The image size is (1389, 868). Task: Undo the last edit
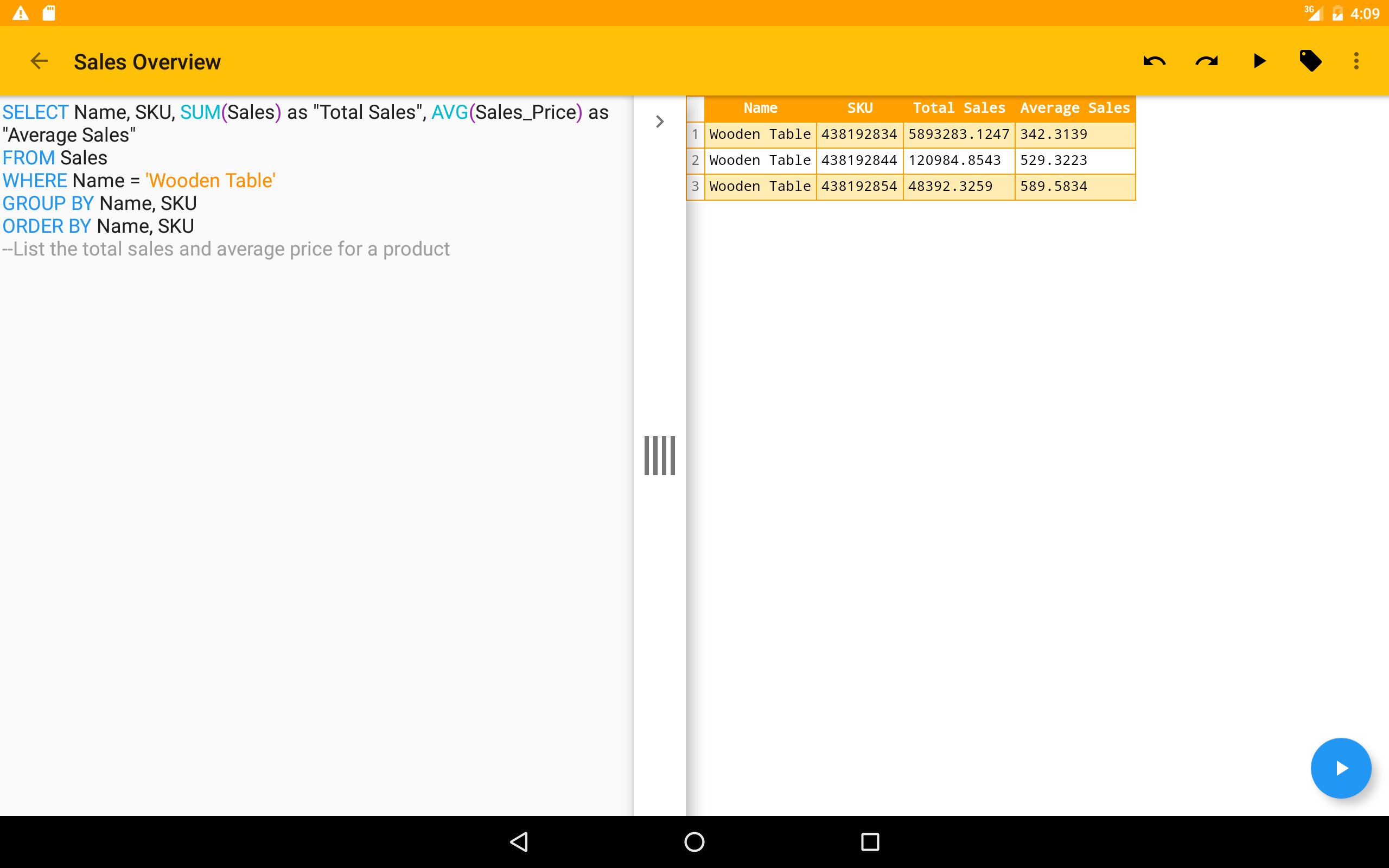pyautogui.click(x=1154, y=61)
